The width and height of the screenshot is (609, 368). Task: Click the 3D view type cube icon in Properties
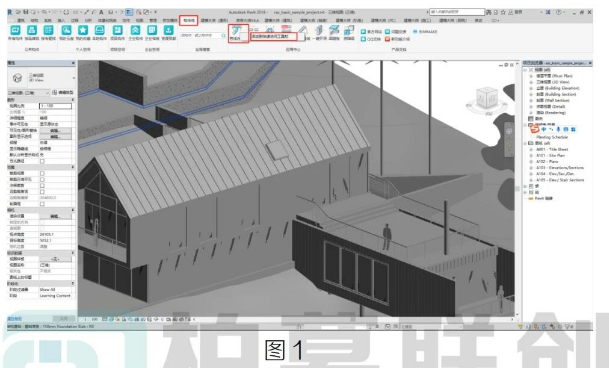pos(17,78)
